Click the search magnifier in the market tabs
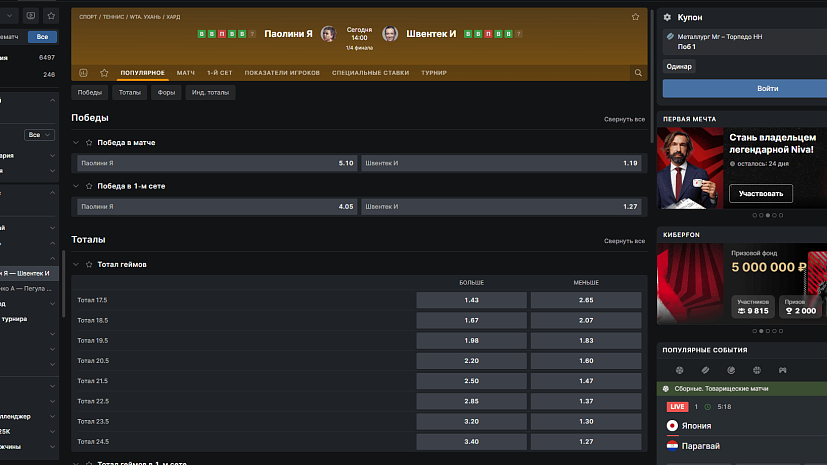 (638, 73)
